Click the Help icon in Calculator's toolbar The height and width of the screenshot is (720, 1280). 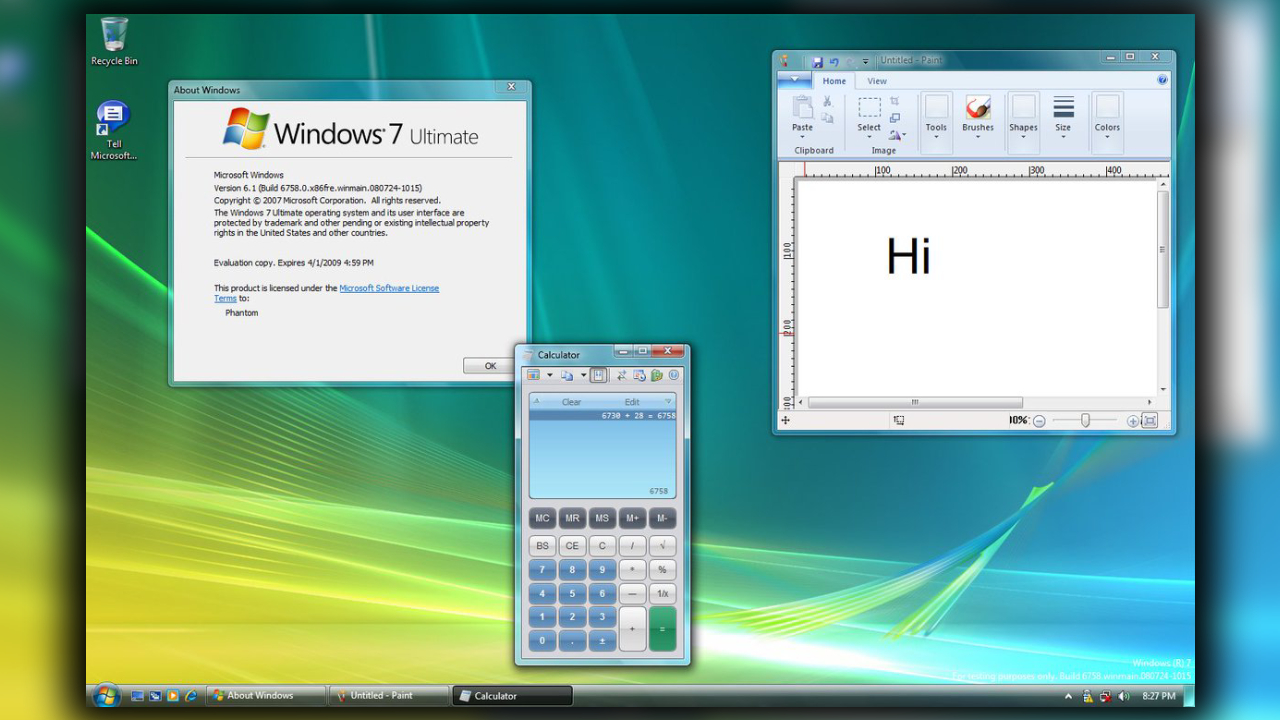click(x=673, y=375)
